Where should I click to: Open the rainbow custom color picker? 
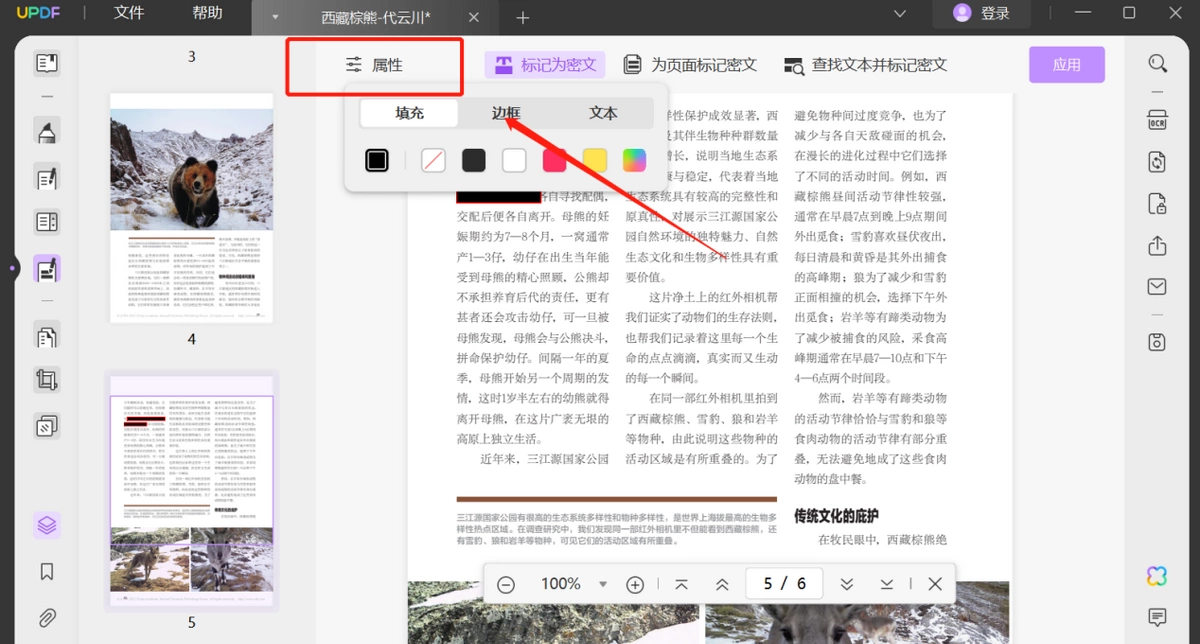635,160
